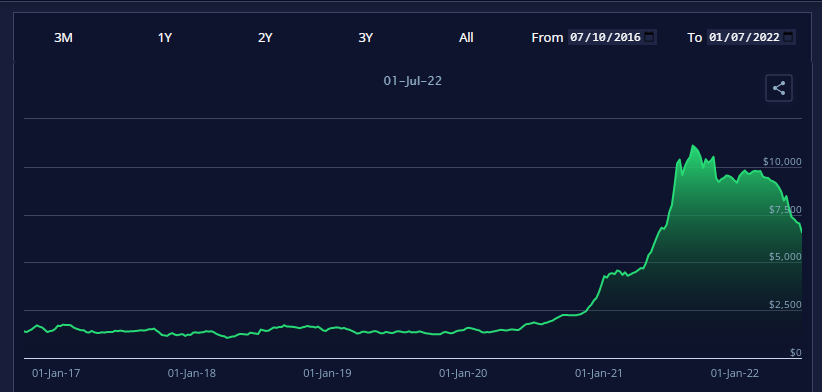This screenshot has width=822, height=392.
Task: Click the $10,000 price axis label
Action: (x=782, y=161)
